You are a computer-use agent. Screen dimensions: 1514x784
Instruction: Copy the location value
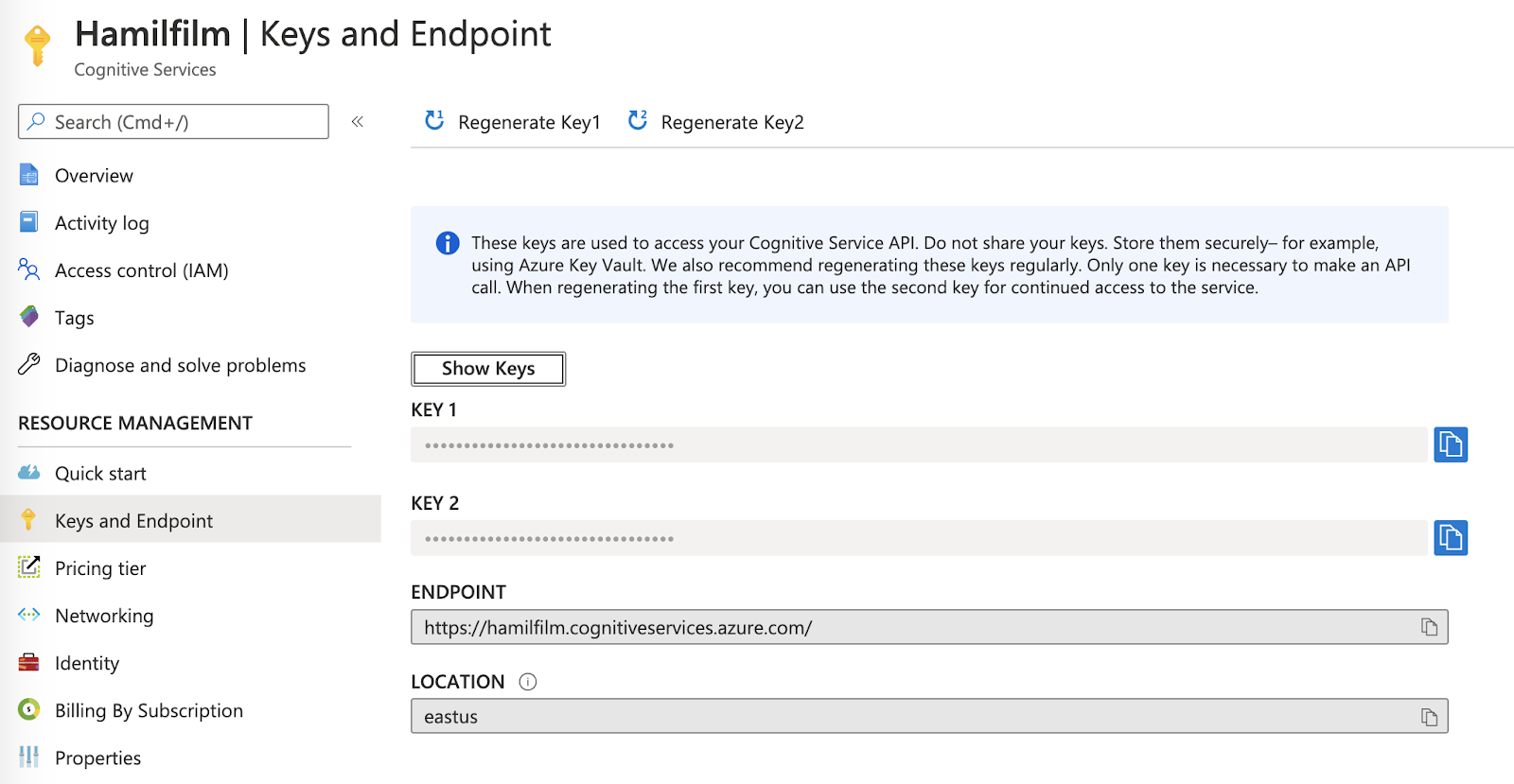pos(1429,717)
